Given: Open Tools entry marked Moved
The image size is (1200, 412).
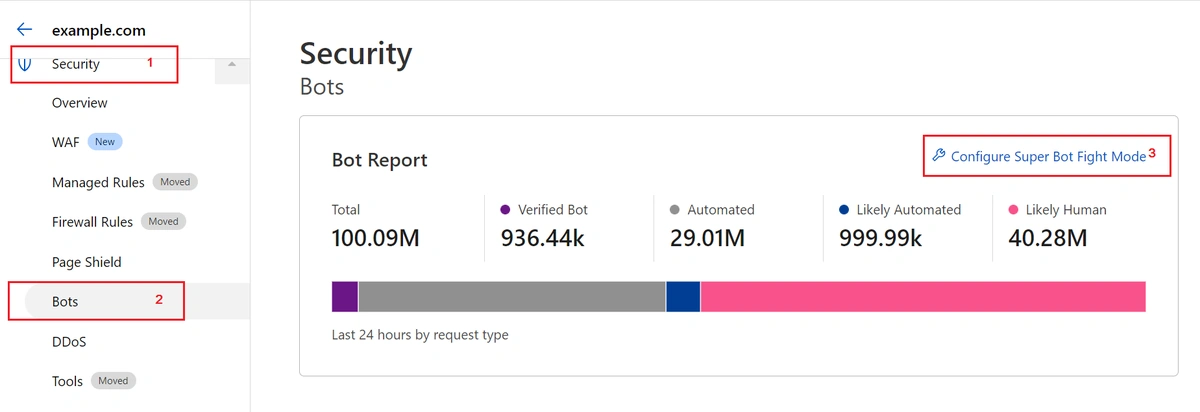Looking at the screenshot, I should point(67,381).
